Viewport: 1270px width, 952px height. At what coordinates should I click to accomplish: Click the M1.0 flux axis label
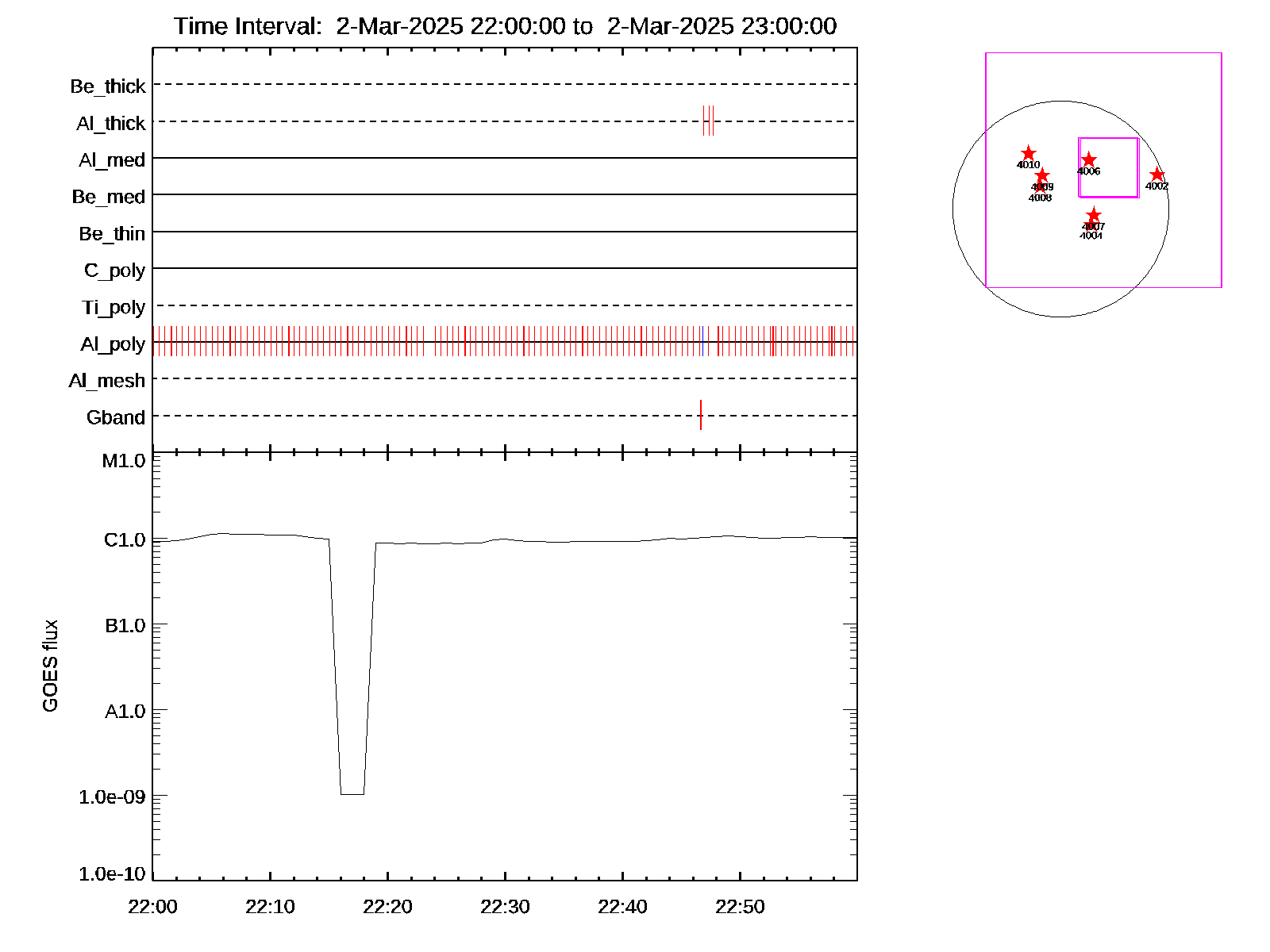tap(124, 460)
